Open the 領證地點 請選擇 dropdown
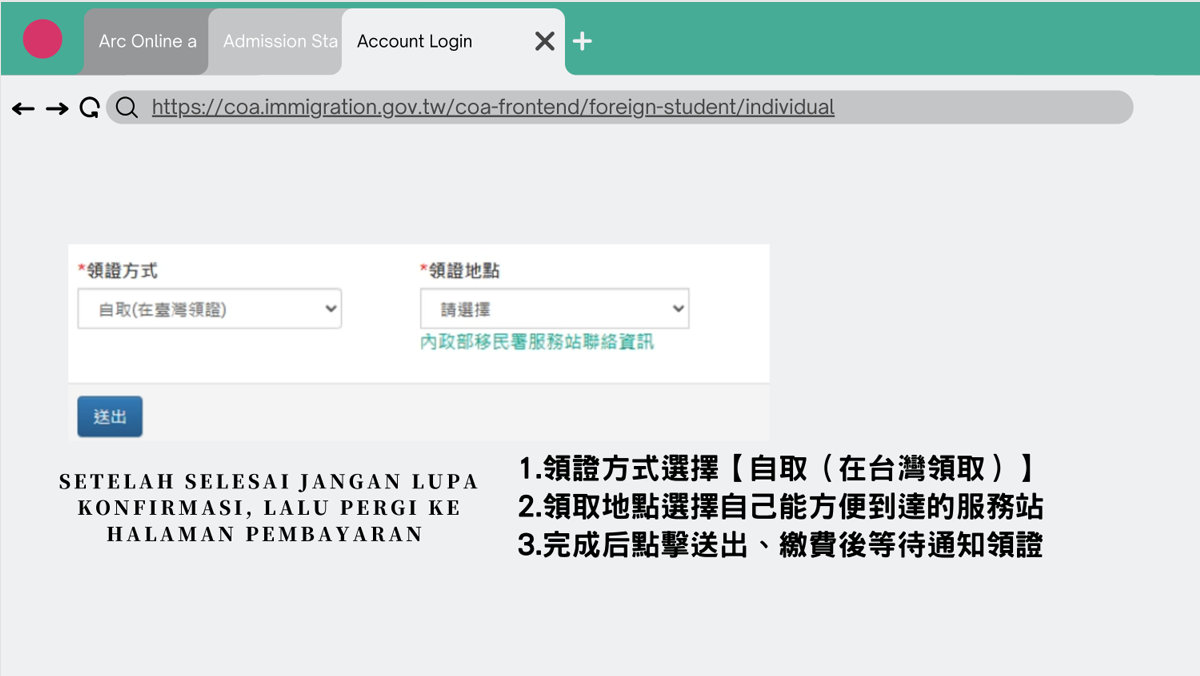The height and width of the screenshot is (676, 1200). coord(554,308)
